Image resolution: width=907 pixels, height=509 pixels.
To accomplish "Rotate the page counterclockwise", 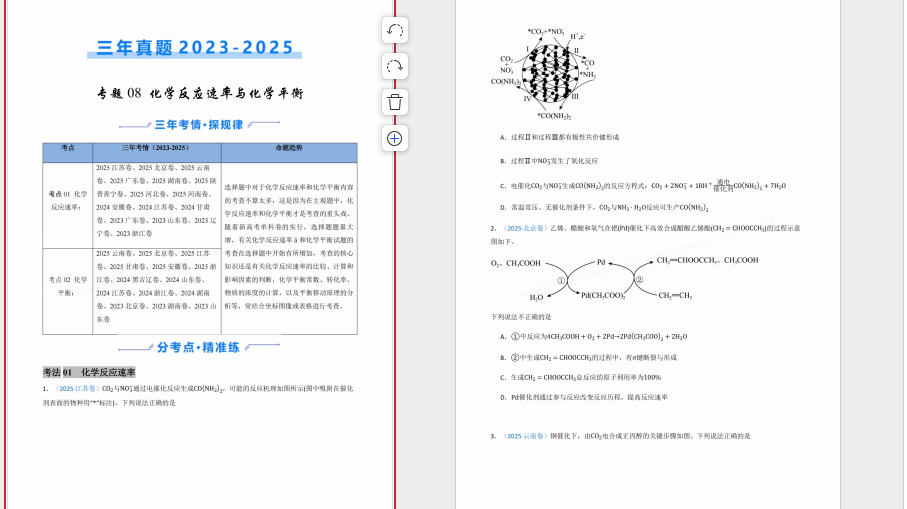I will pos(394,30).
